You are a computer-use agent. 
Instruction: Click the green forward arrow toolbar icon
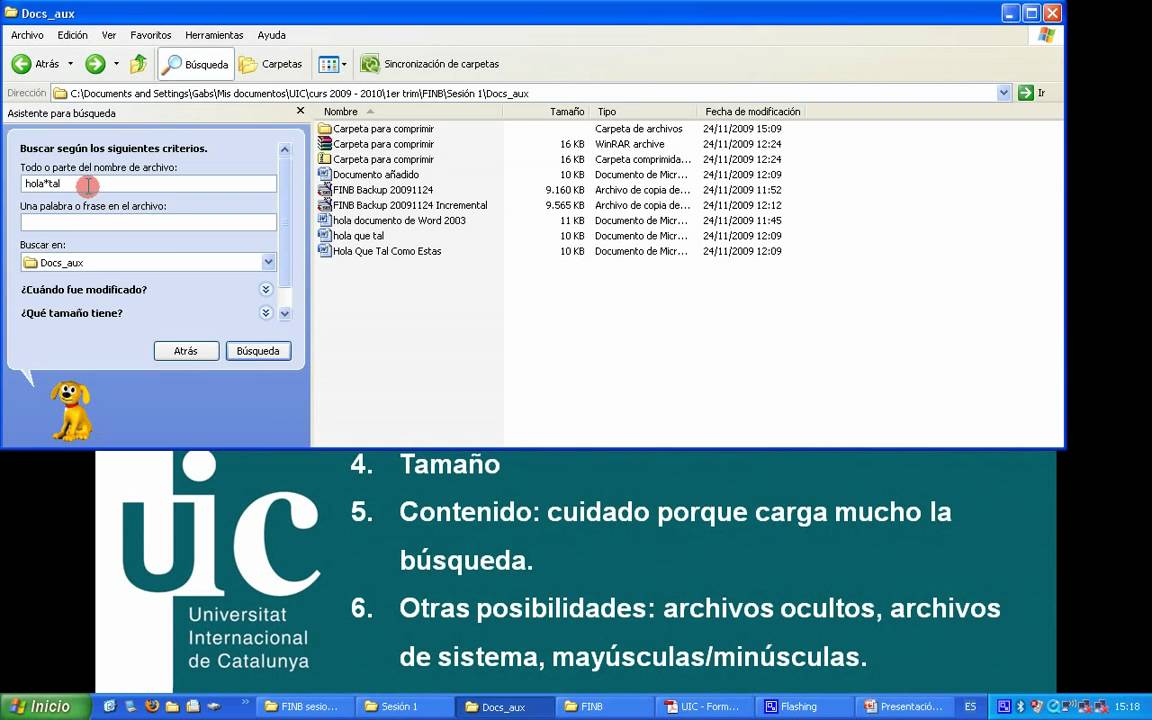tap(96, 65)
